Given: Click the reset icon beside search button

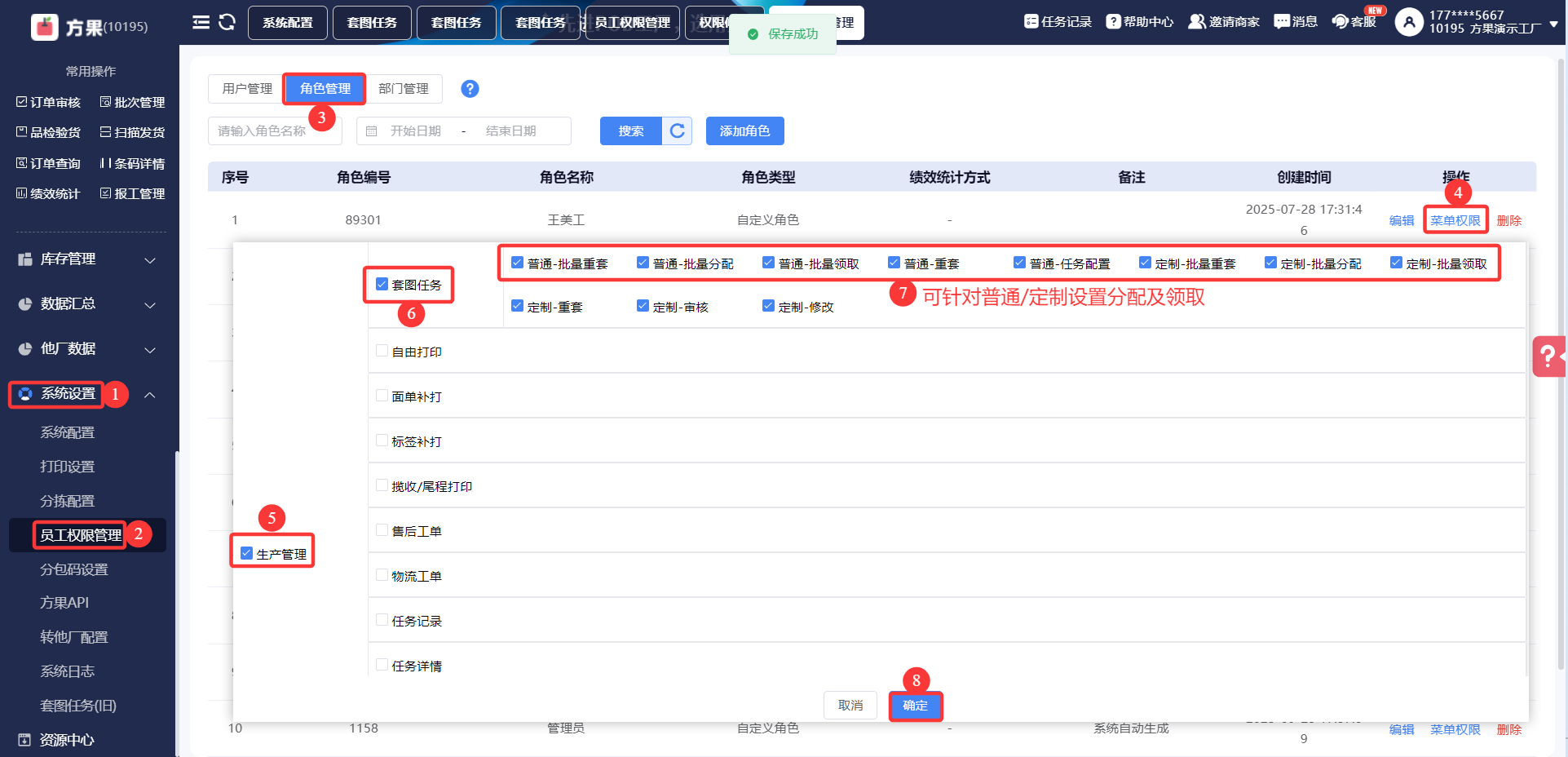Looking at the screenshot, I should (x=677, y=131).
